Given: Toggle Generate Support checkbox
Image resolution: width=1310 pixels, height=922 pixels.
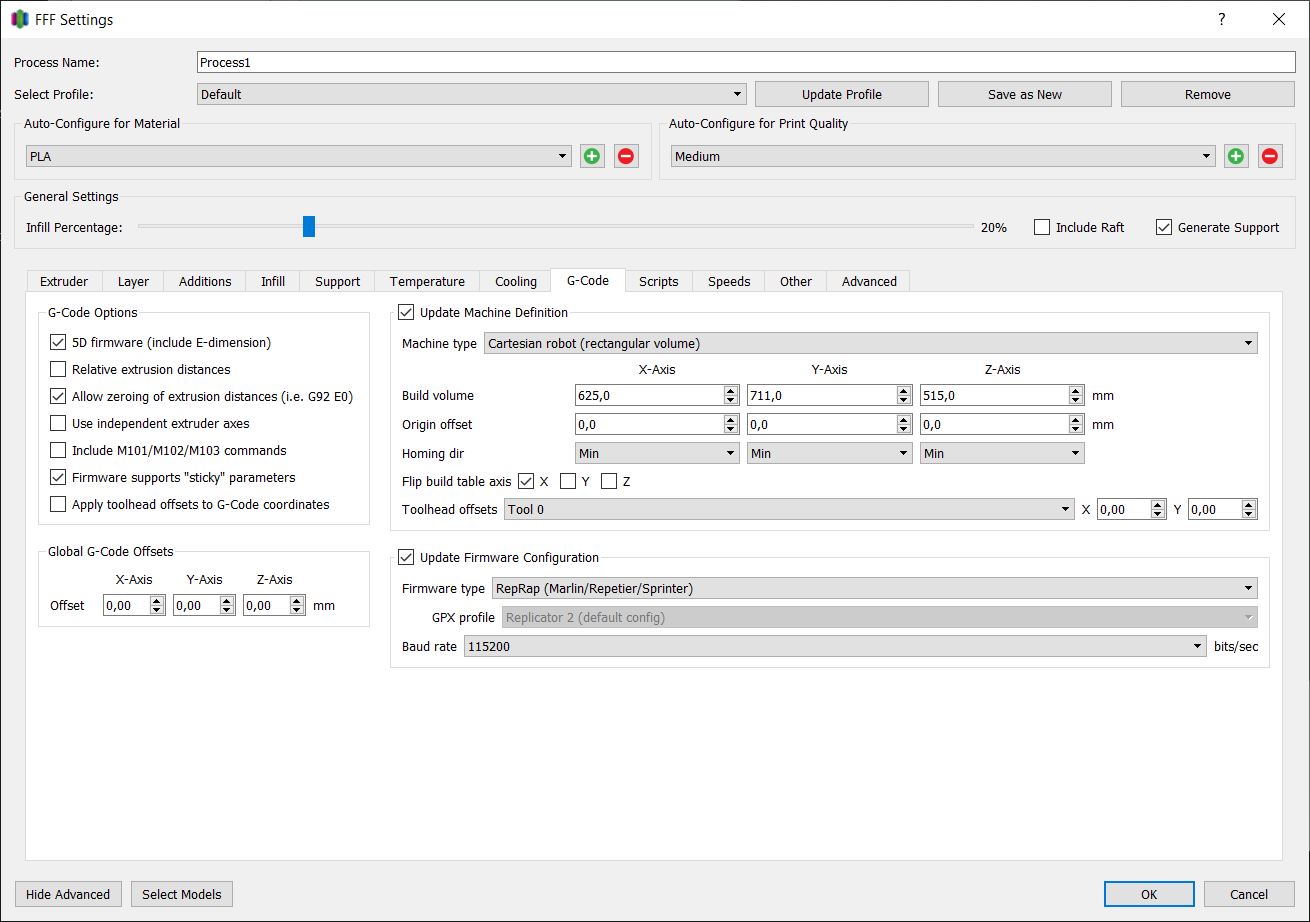Looking at the screenshot, I should click(1164, 227).
